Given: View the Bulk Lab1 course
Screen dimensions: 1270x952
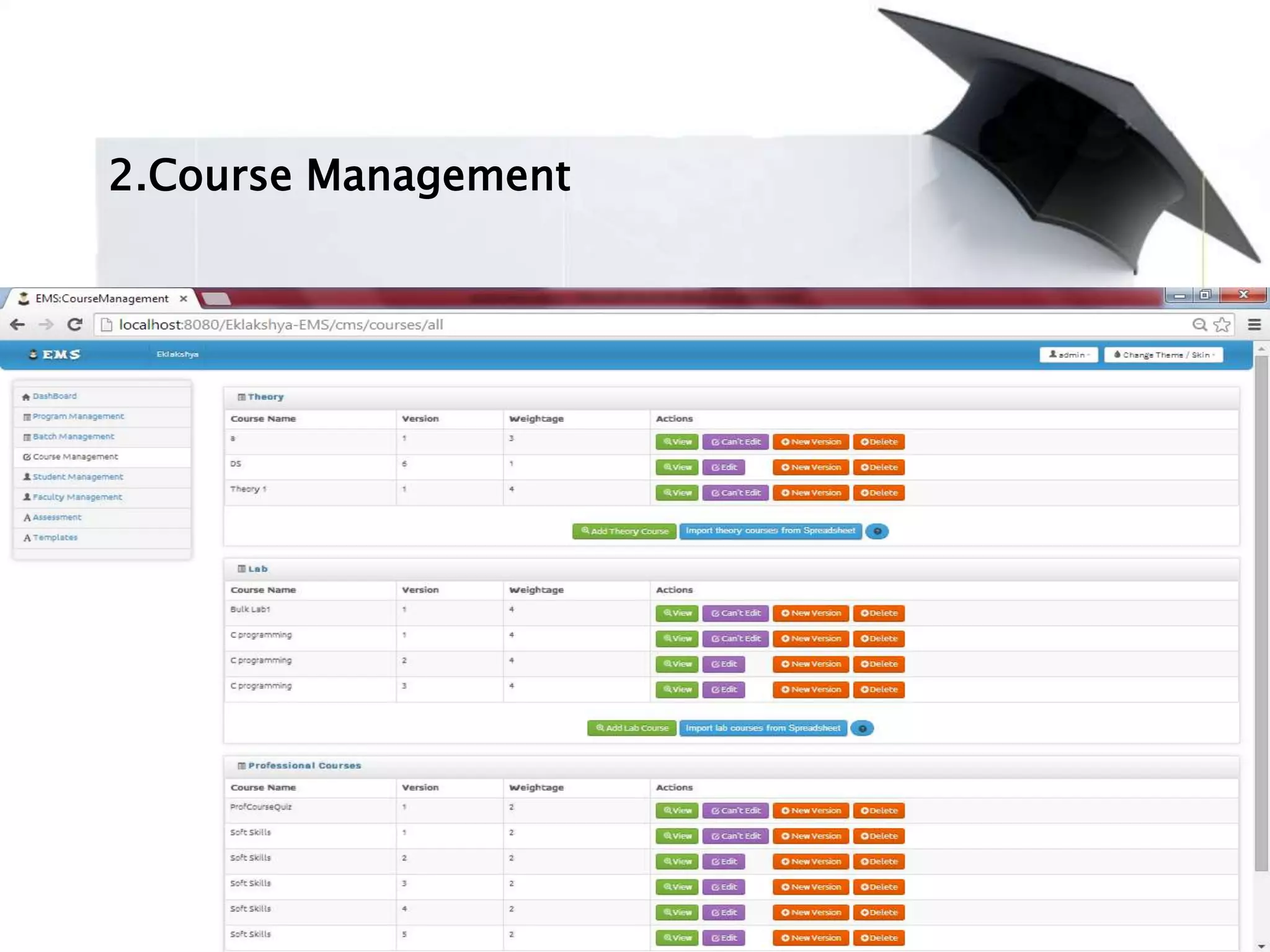Looking at the screenshot, I should pos(677,613).
